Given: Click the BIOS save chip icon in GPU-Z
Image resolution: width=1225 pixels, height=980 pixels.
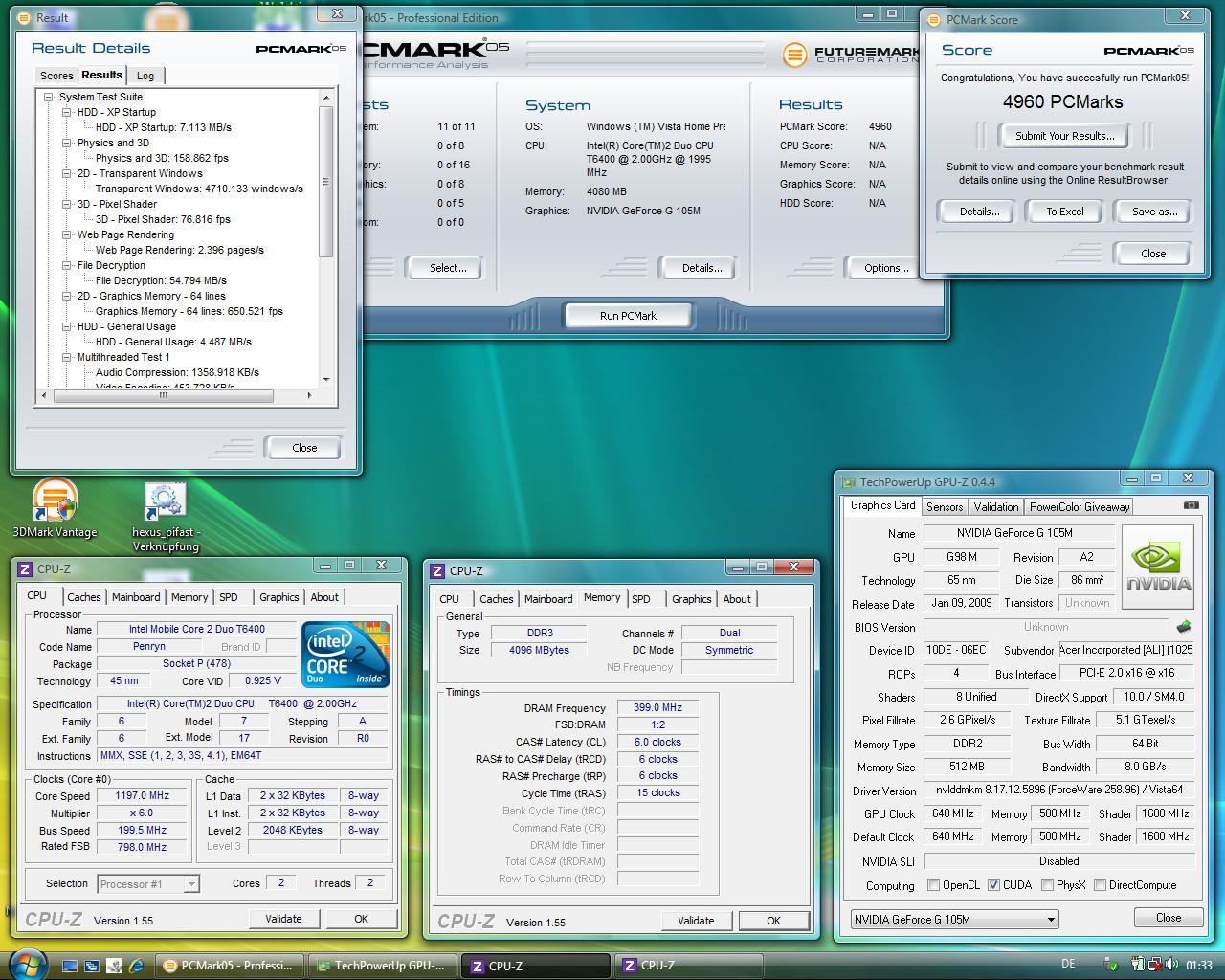Looking at the screenshot, I should pyautogui.click(x=1184, y=627).
